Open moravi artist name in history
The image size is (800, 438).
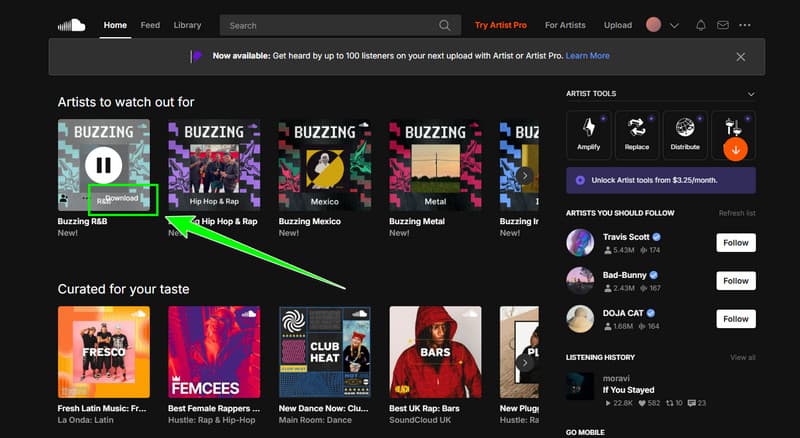click(x=616, y=378)
